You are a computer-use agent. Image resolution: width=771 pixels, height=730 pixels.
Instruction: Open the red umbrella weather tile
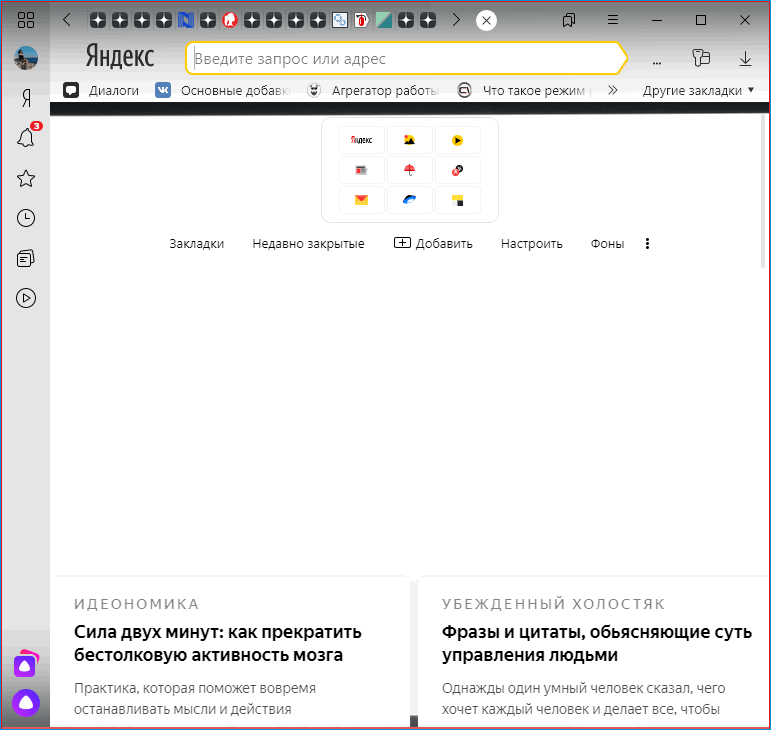(x=410, y=170)
